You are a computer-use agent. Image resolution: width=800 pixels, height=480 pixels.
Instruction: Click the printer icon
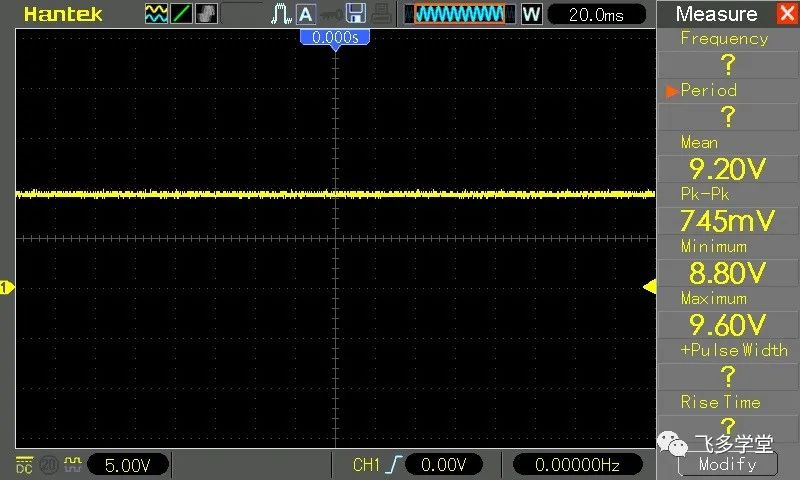pyautogui.click(x=381, y=14)
